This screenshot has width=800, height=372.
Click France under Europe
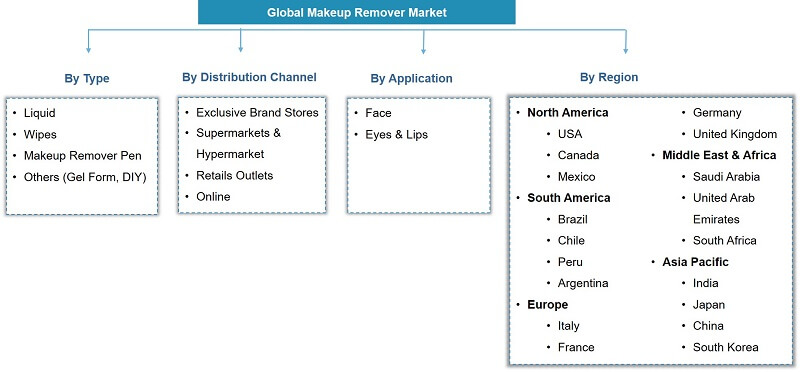coord(576,347)
